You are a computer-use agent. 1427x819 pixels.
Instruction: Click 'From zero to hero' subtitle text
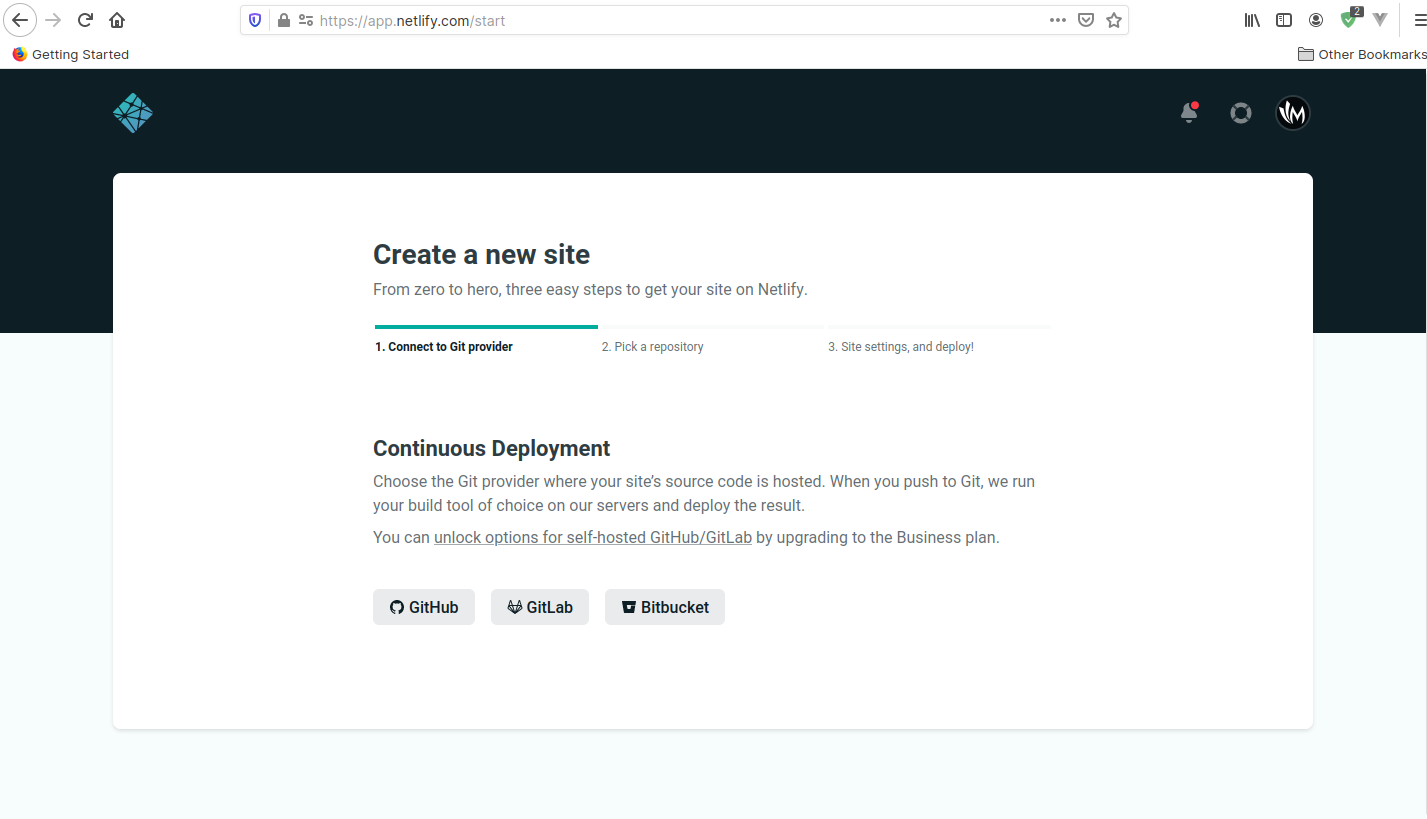[x=590, y=289]
